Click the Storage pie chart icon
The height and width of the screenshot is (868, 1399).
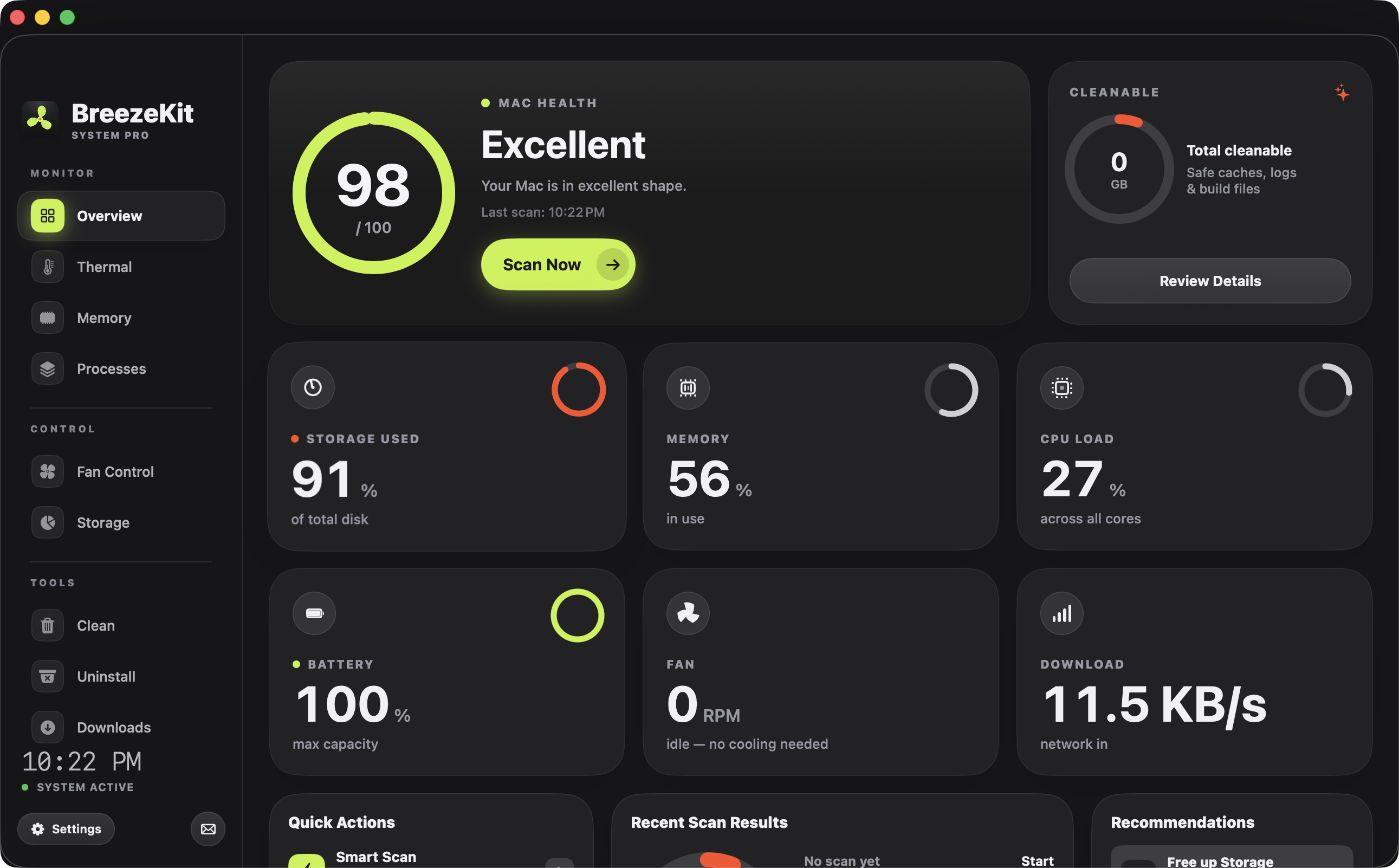tap(48, 522)
